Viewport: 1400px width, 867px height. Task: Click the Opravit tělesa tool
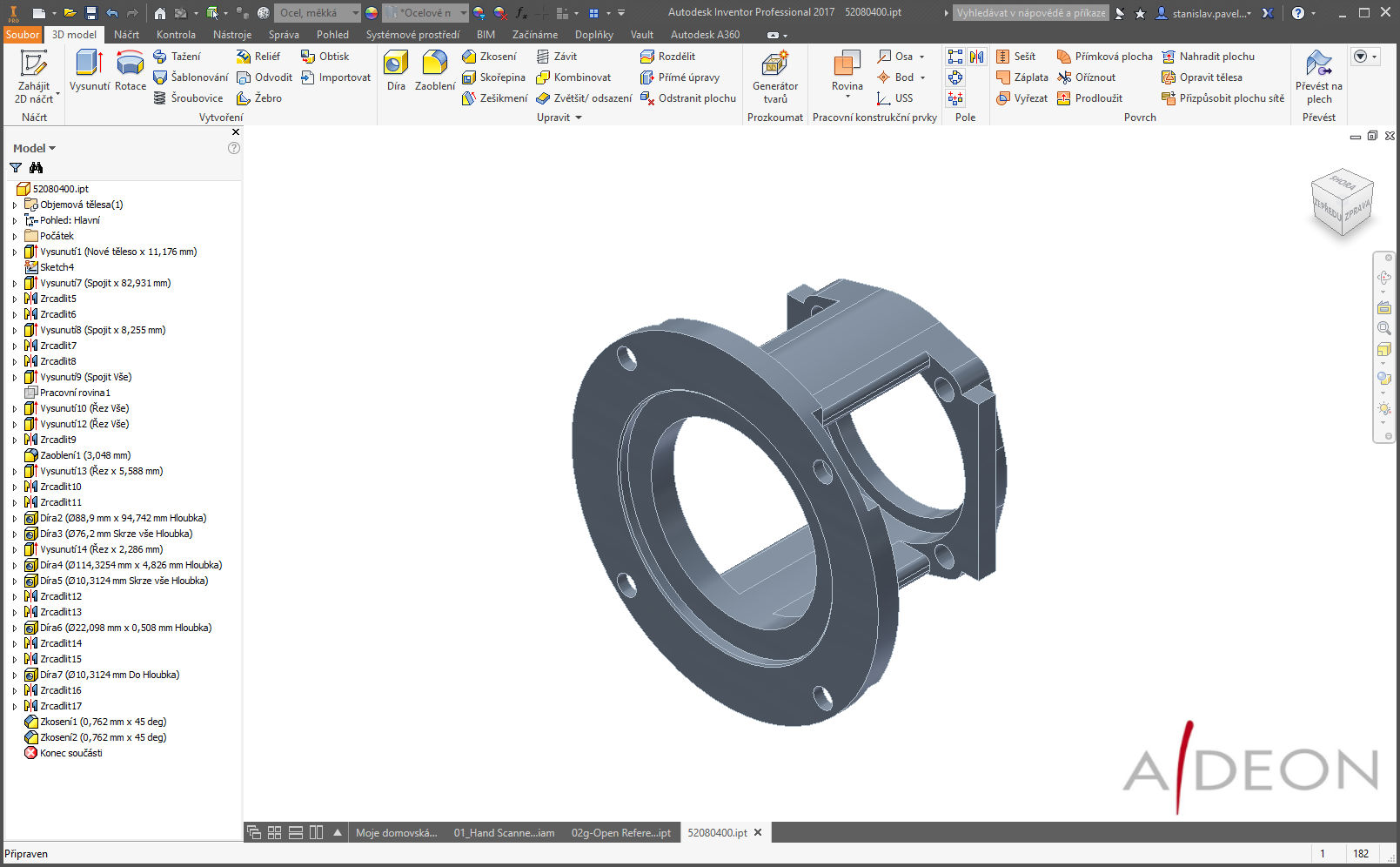click(1202, 77)
